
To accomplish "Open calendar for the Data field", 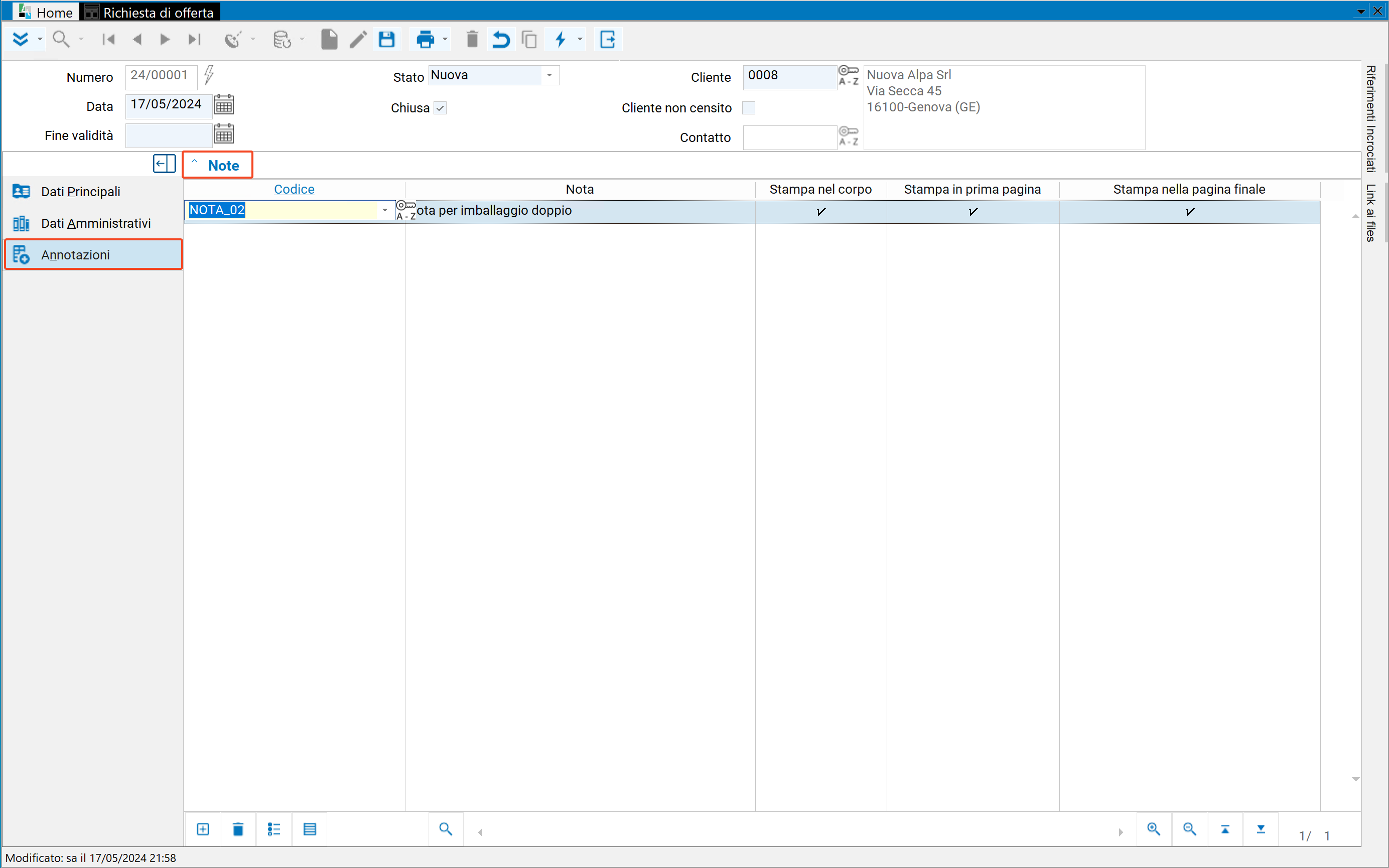I will click(x=224, y=105).
